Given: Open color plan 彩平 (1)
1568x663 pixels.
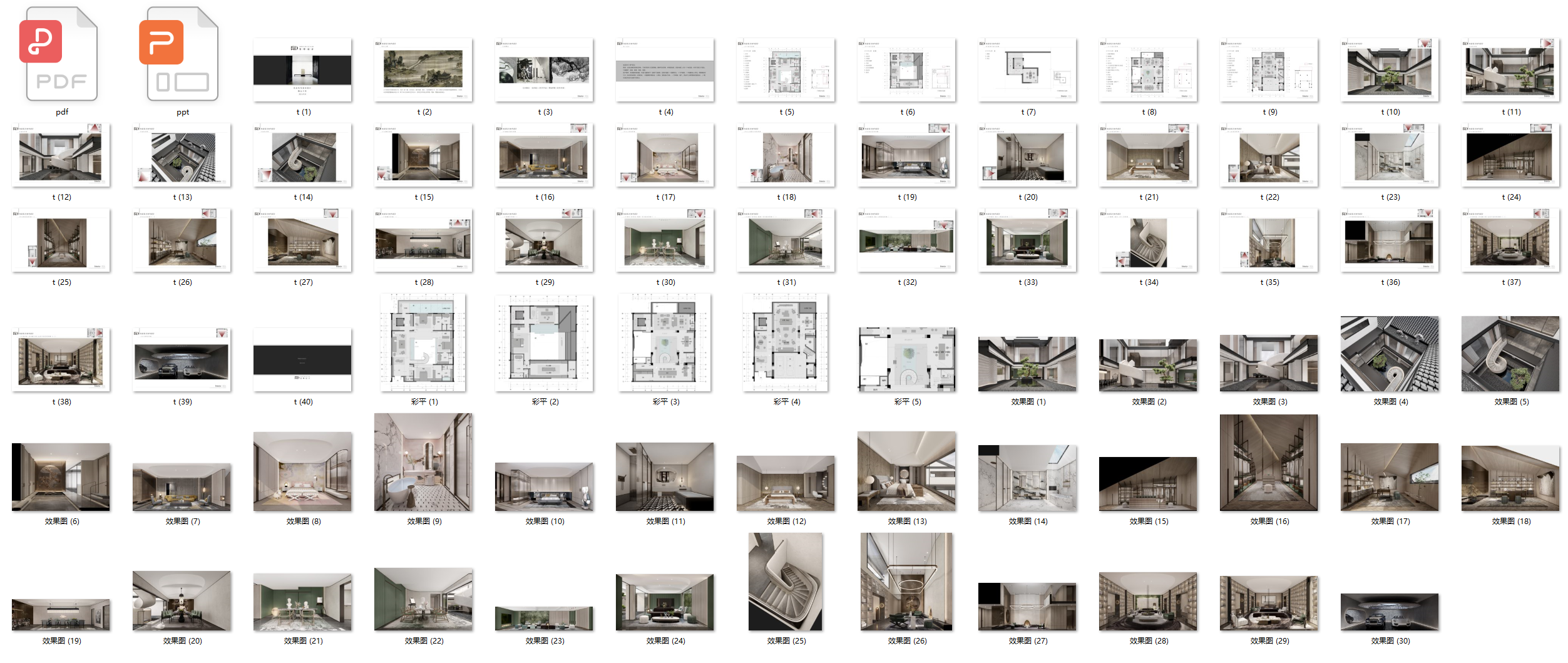Looking at the screenshot, I should pyautogui.click(x=423, y=342).
